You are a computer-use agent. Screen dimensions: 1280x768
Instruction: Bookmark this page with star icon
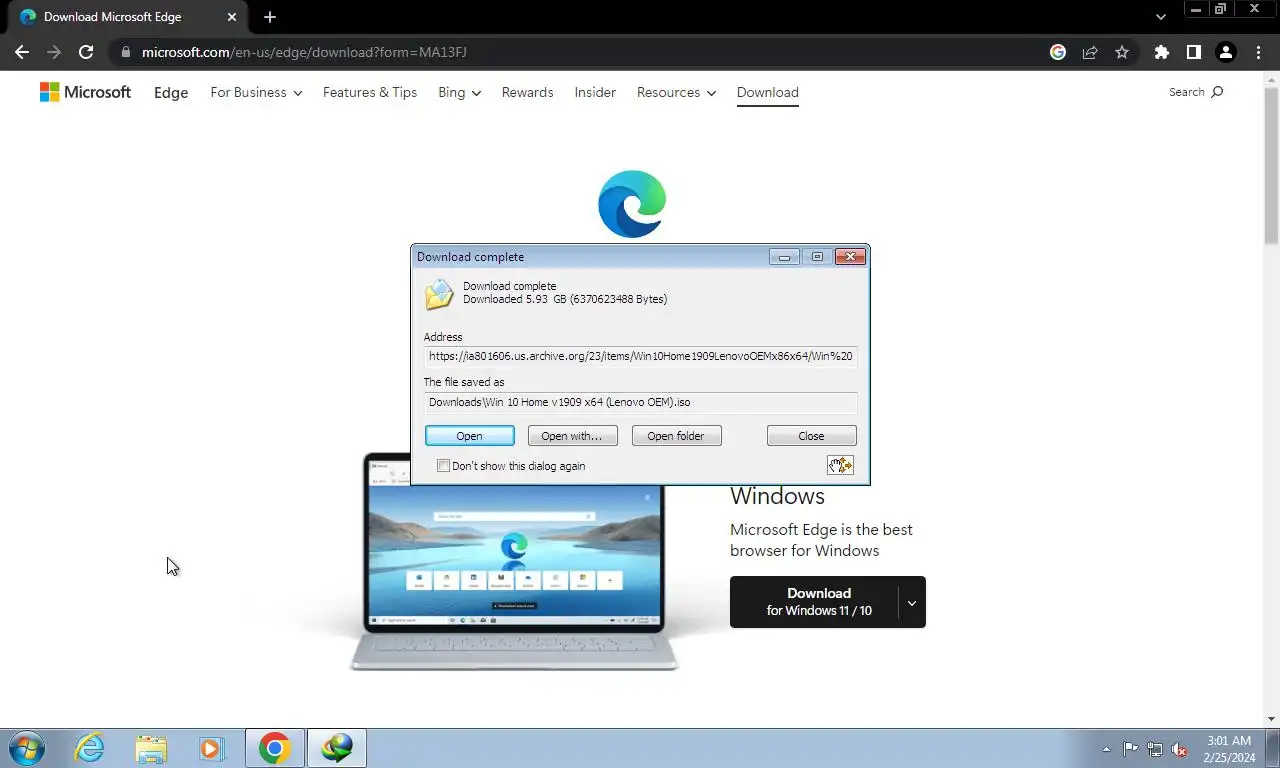tap(1122, 52)
